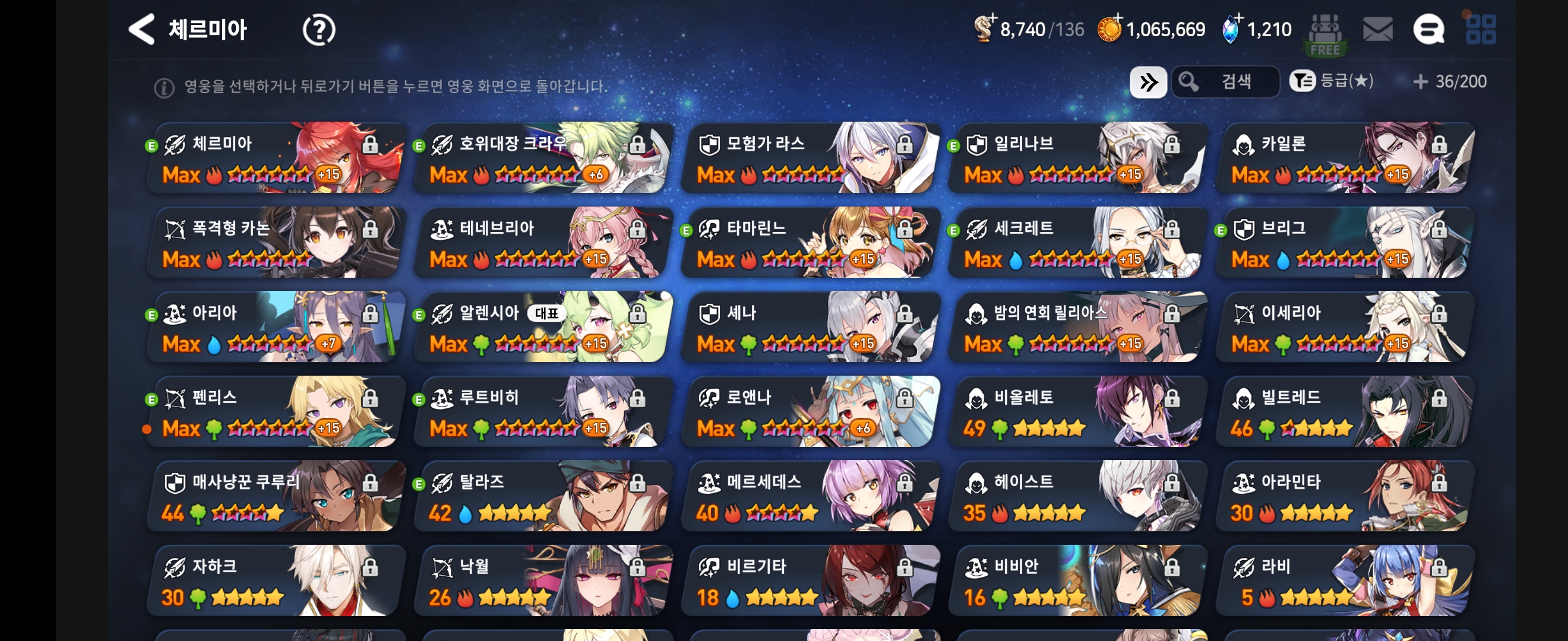Go back using the arrow beside 체르미아
The height and width of the screenshot is (641, 1568).
pos(142,29)
